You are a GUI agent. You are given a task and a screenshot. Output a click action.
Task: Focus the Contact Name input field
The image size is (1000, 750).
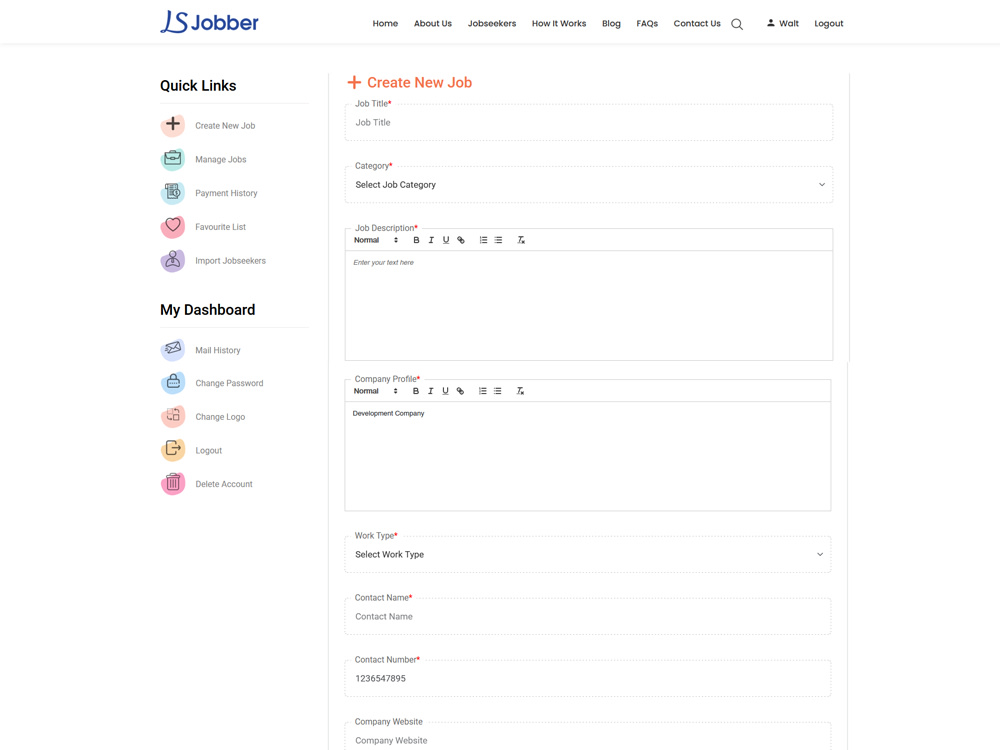pos(587,617)
